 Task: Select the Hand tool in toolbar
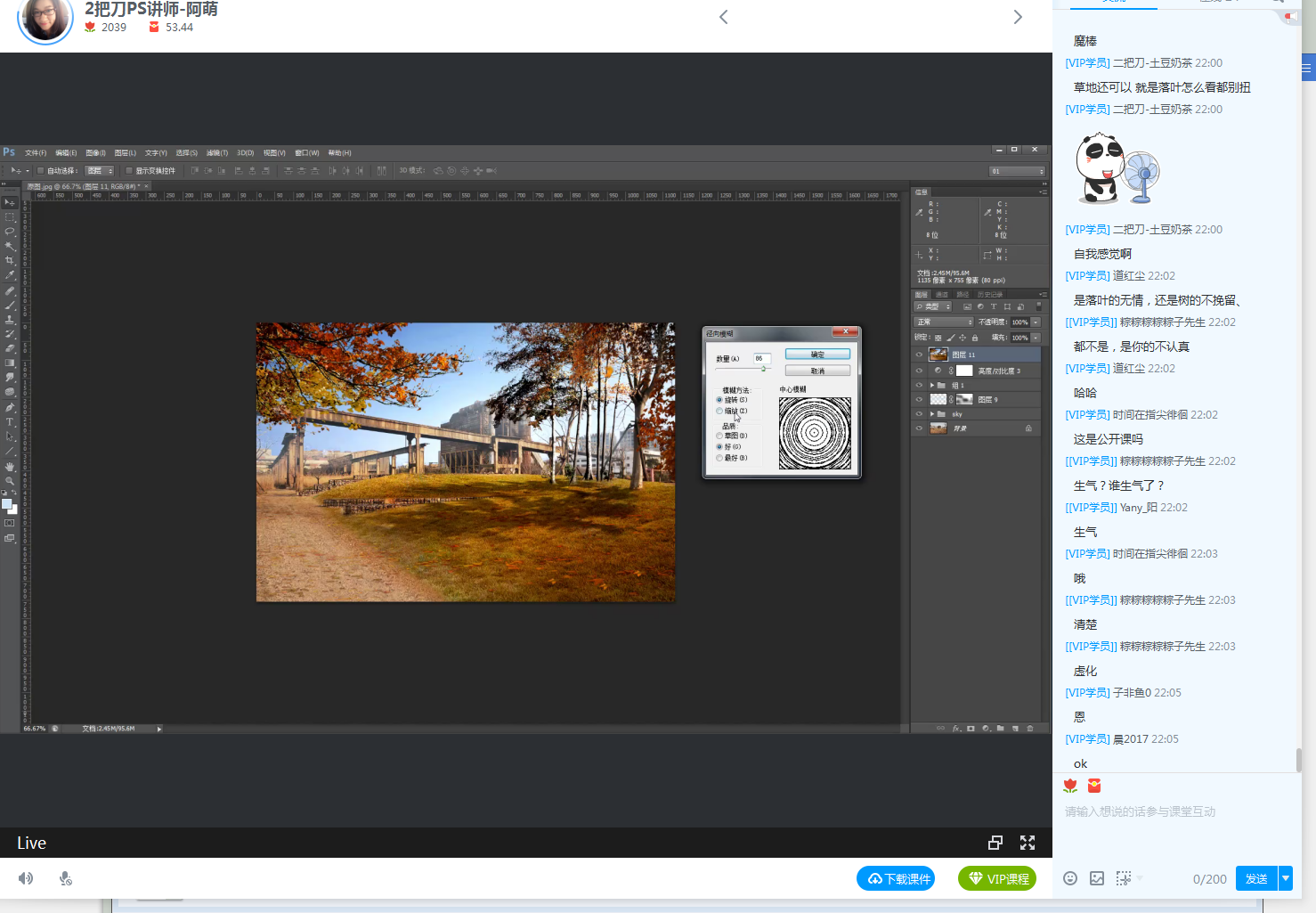coord(10,467)
